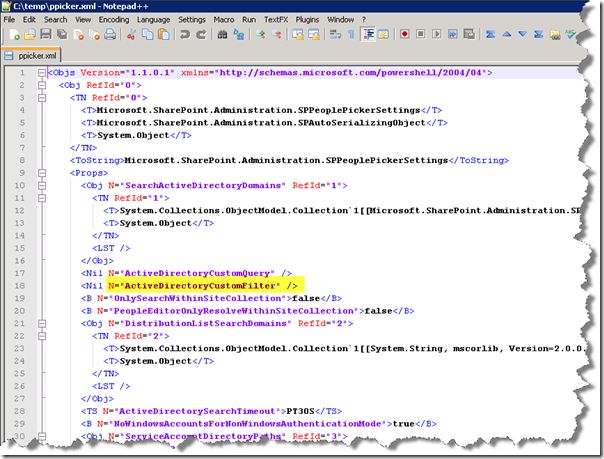Click the blue down-triangle TextFX icon
Image resolution: width=604 pixels, height=459 pixels.
(522, 34)
